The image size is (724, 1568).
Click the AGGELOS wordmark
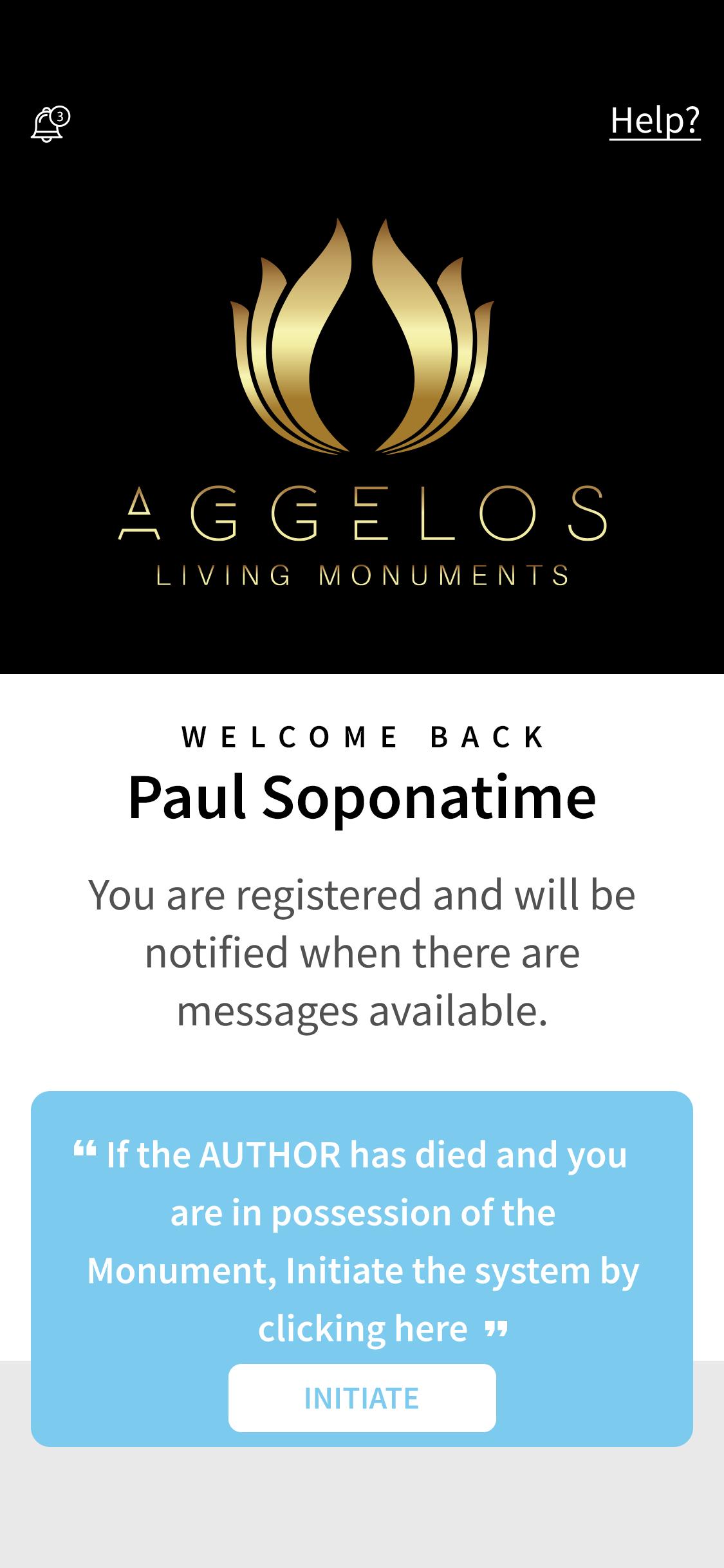(x=362, y=513)
